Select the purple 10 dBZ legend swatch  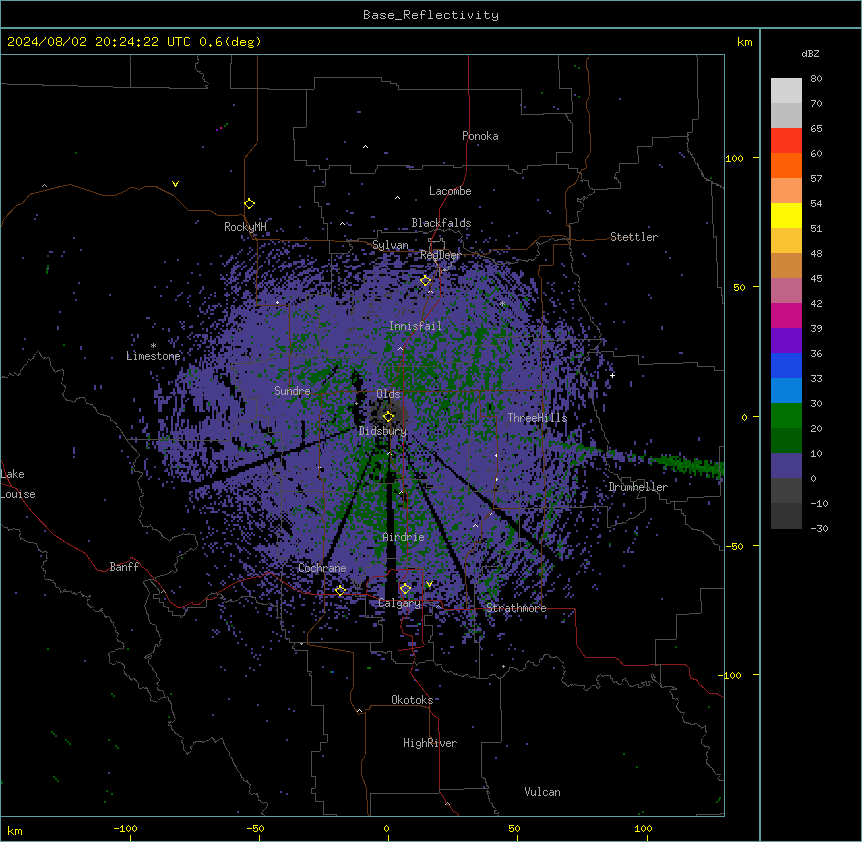pyautogui.click(x=786, y=466)
